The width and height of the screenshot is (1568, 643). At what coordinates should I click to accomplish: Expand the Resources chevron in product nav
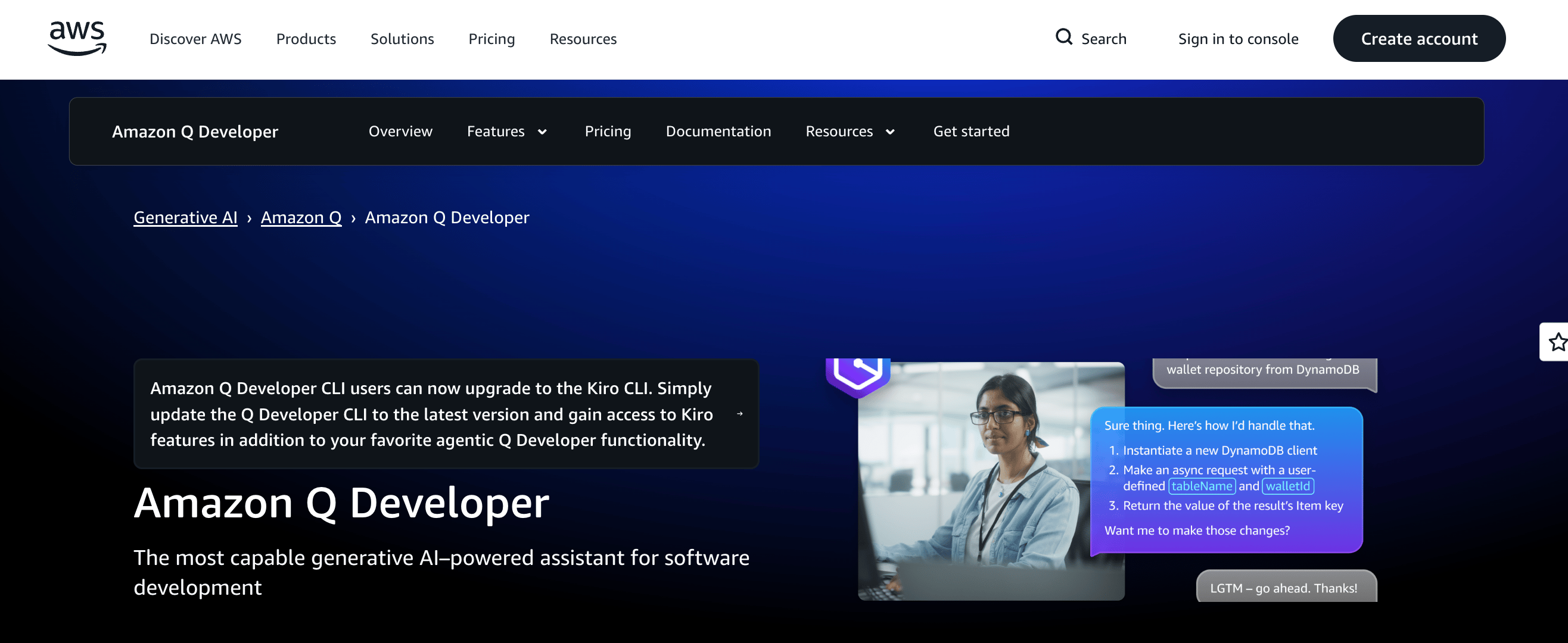click(890, 132)
